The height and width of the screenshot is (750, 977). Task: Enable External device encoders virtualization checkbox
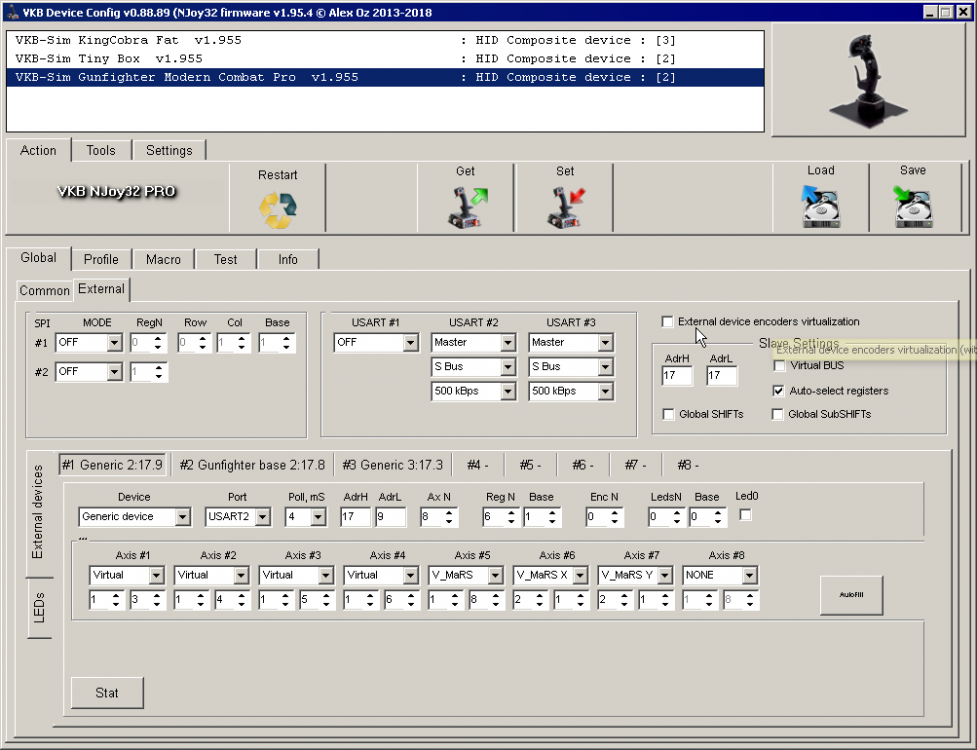668,322
